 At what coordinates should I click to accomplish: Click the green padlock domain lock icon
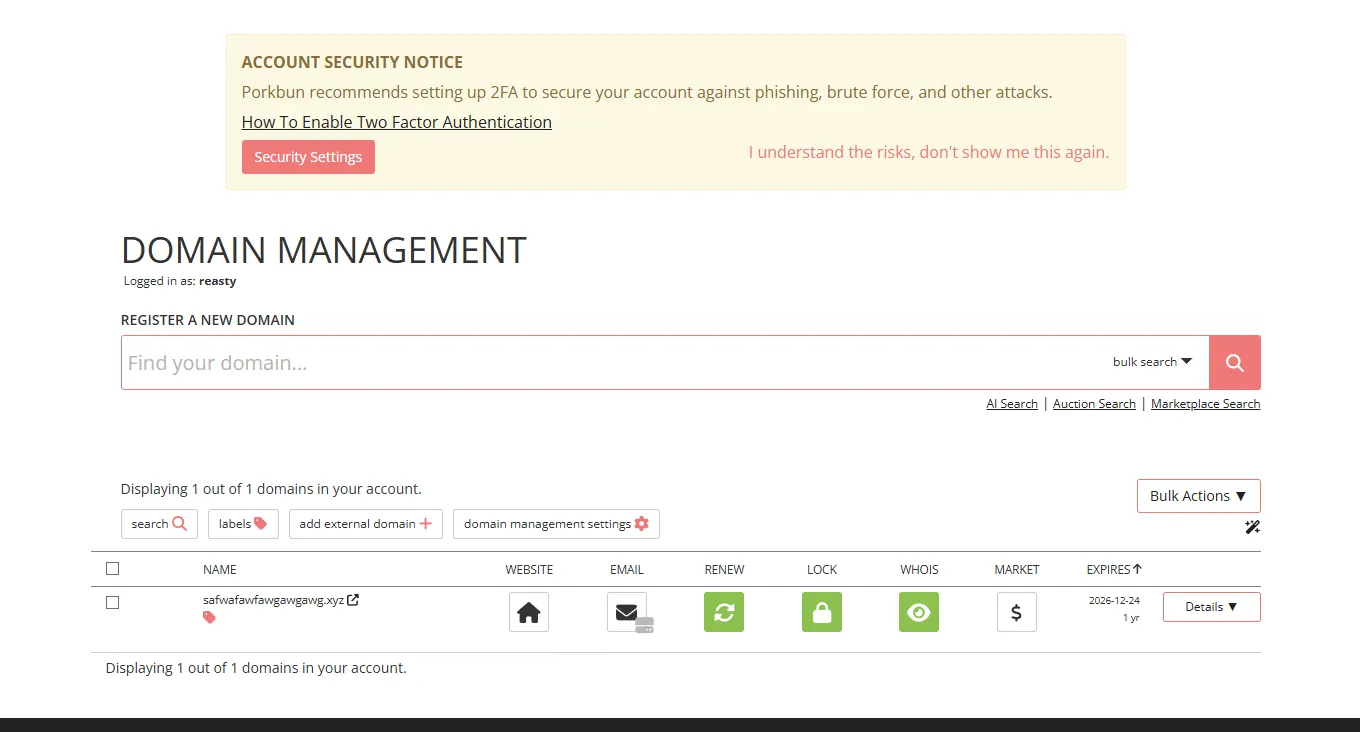821,612
